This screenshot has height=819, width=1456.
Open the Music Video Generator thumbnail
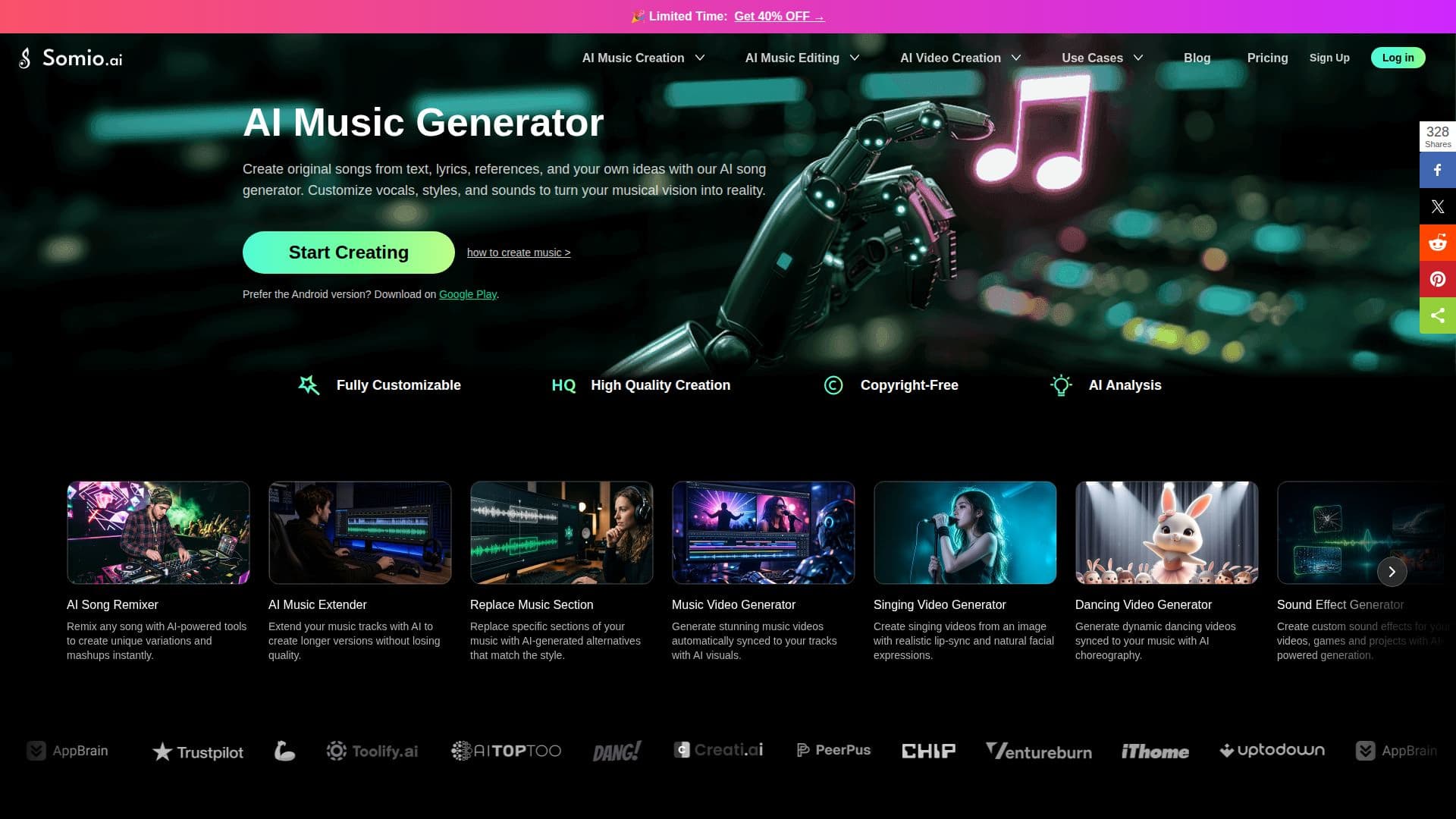click(x=763, y=532)
